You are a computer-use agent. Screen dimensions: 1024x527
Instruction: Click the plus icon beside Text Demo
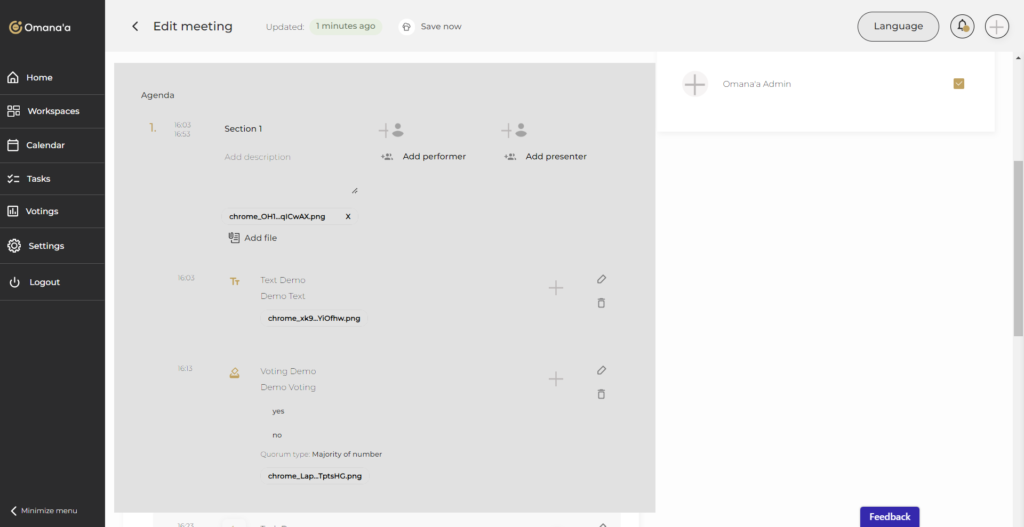(556, 288)
